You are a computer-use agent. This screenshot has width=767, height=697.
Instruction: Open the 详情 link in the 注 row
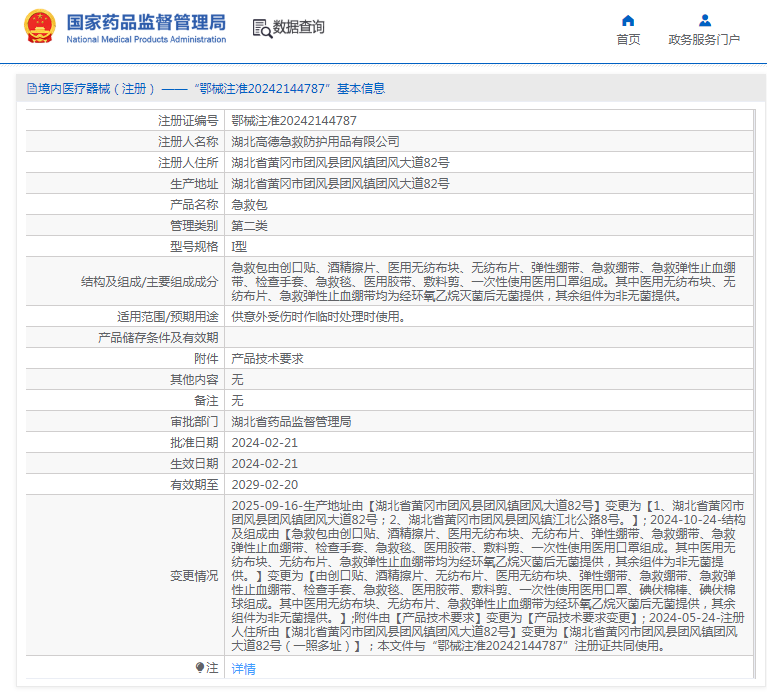point(243,668)
